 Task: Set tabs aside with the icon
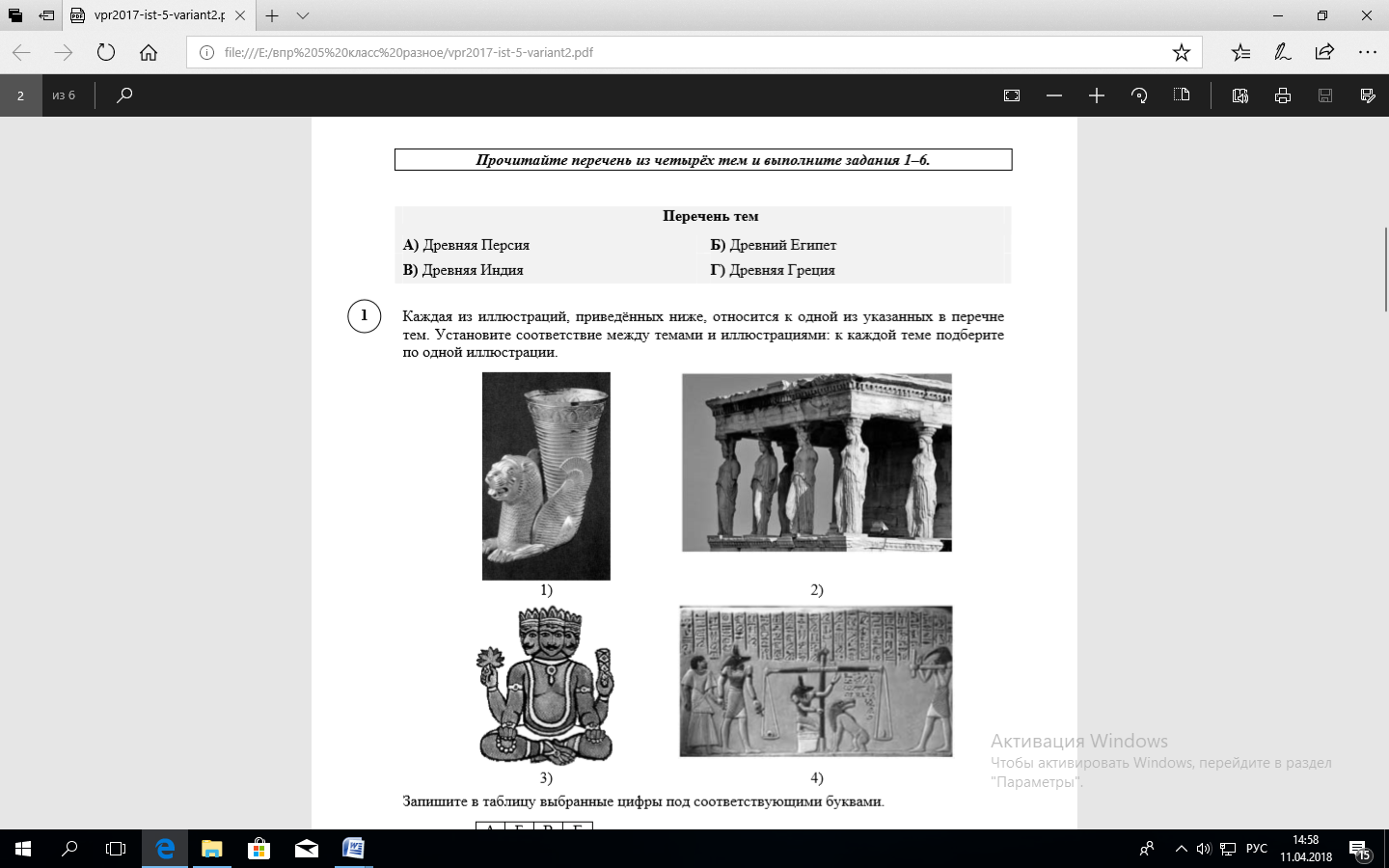[x=46, y=15]
